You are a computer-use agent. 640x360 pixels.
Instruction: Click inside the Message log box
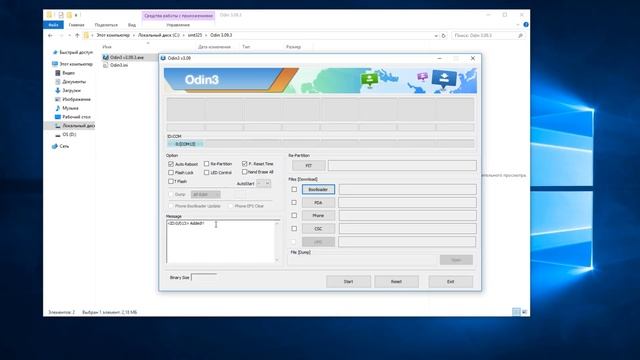[220, 242]
